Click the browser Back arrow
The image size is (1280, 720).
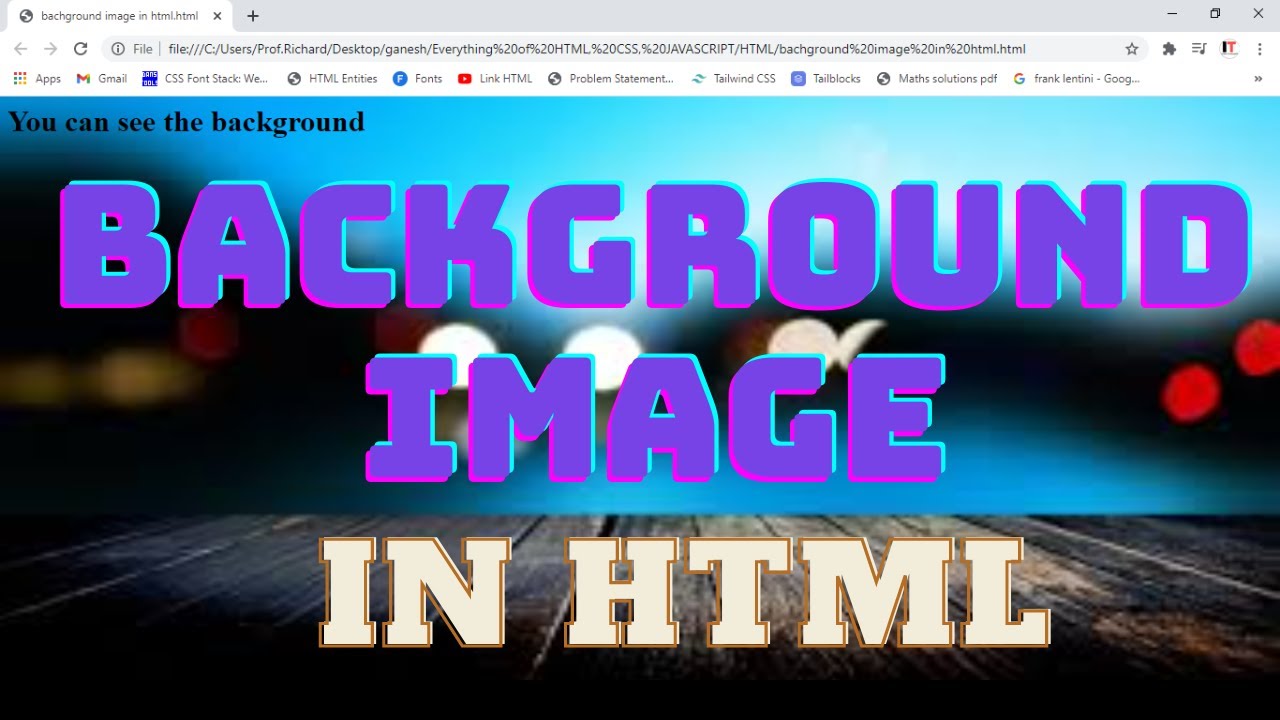tap(21, 49)
